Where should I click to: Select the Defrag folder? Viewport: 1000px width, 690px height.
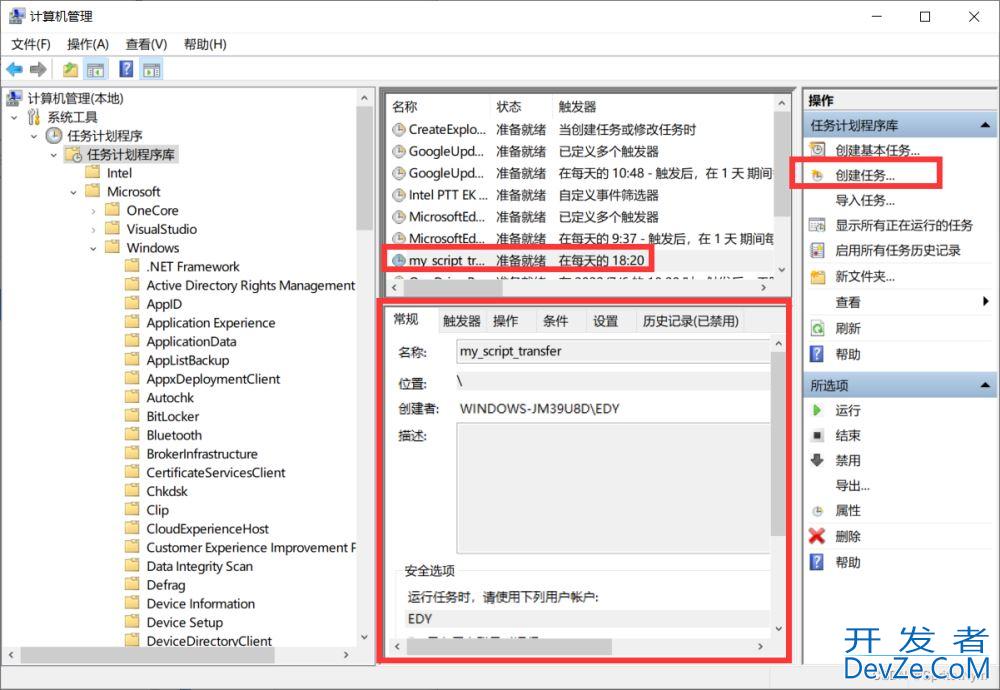(x=166, y=585)
